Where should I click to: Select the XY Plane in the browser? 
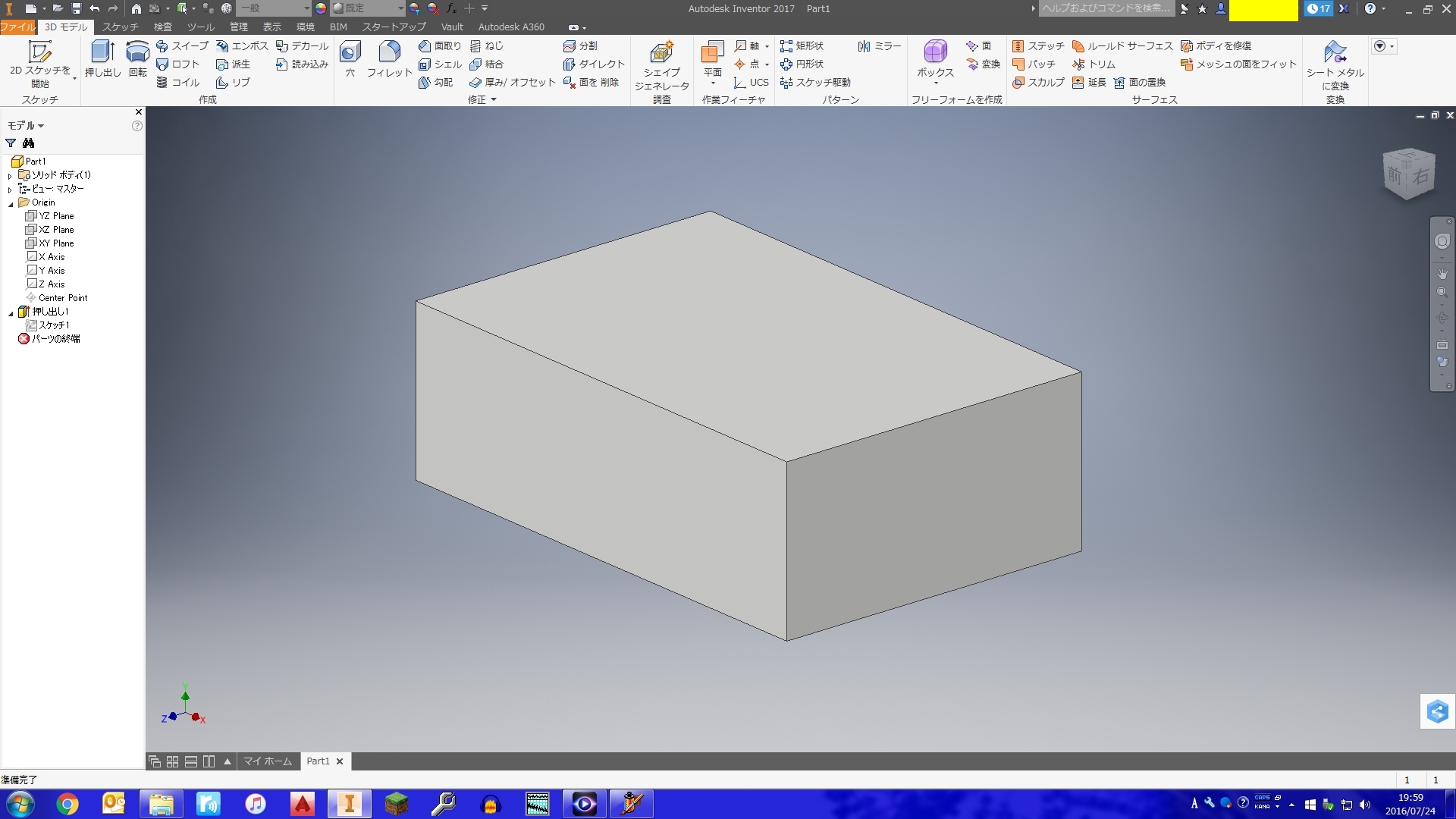[x=56, y=243]
